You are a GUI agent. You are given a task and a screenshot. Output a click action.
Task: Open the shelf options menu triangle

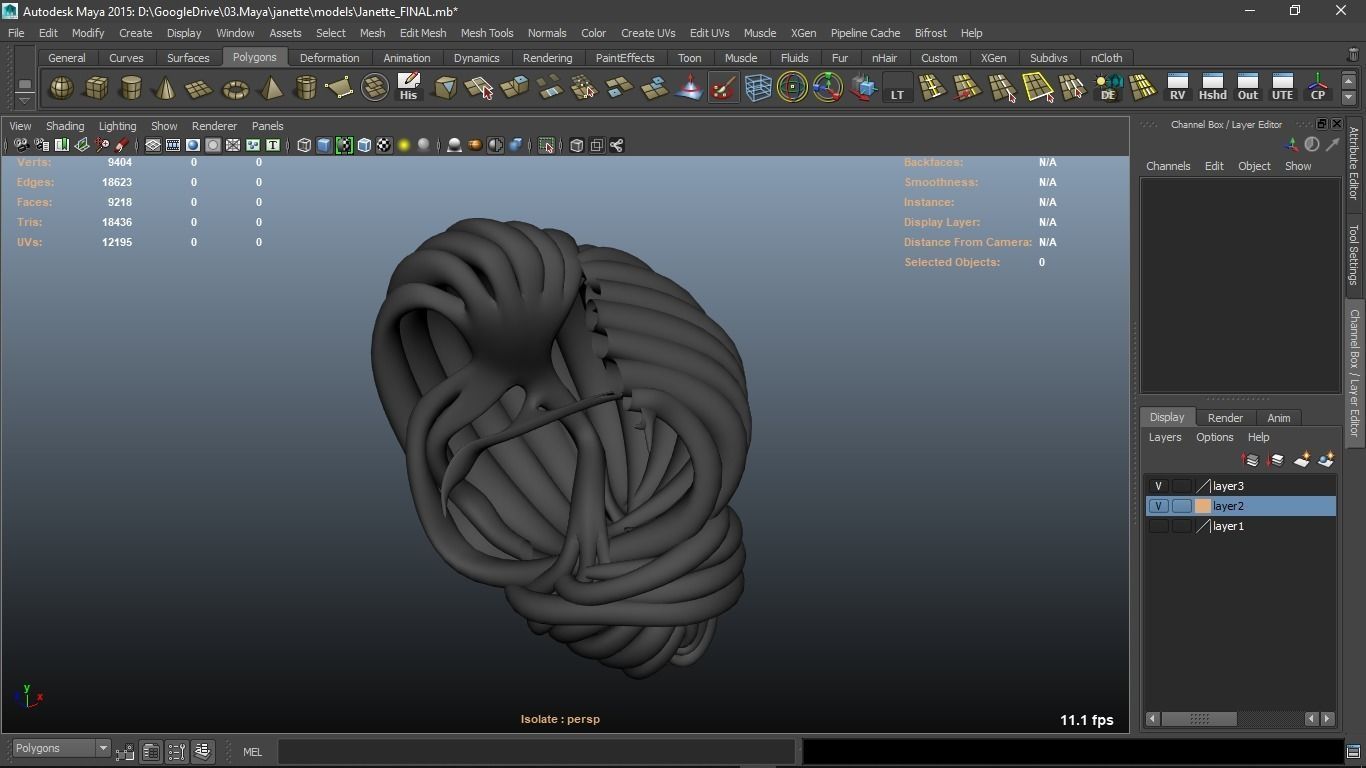coord(24,100)
